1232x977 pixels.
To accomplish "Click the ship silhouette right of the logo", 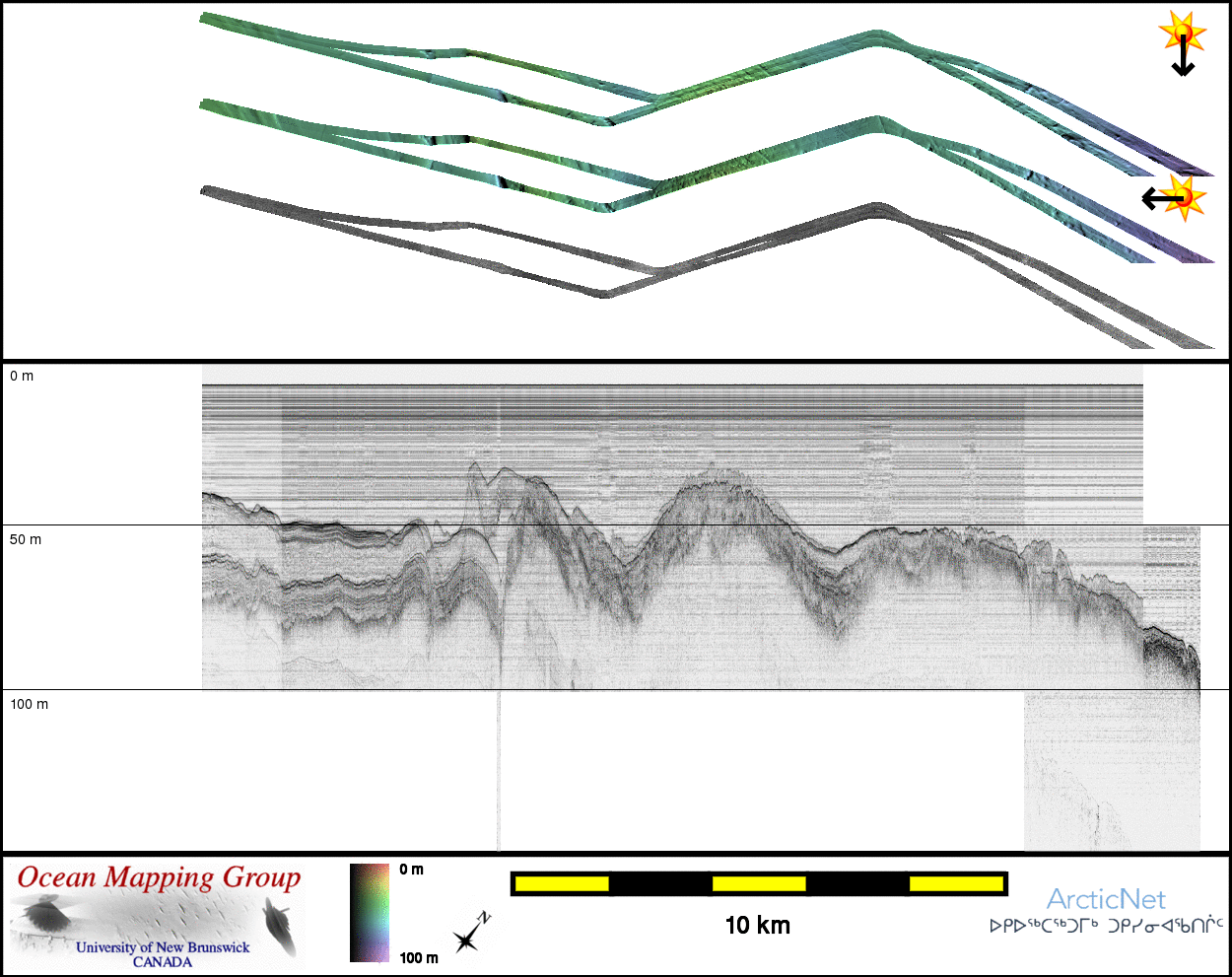I will (x=281, y=931).
